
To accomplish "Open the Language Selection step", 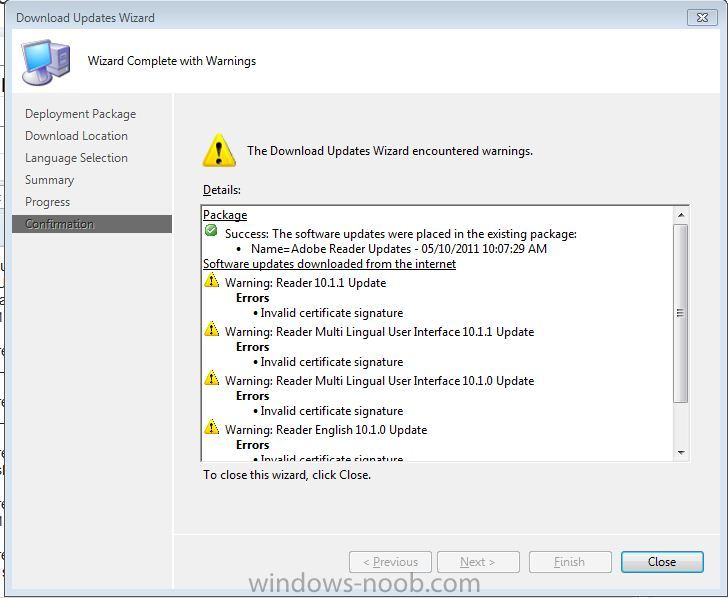I will [x=76, y=158].
